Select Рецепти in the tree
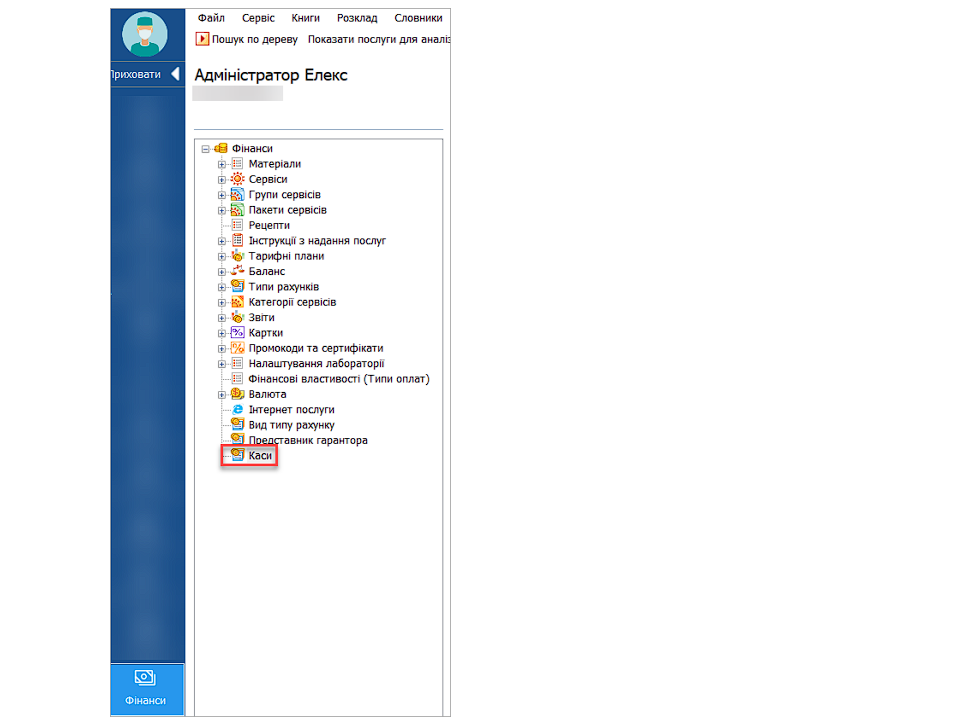 [269, 225]
